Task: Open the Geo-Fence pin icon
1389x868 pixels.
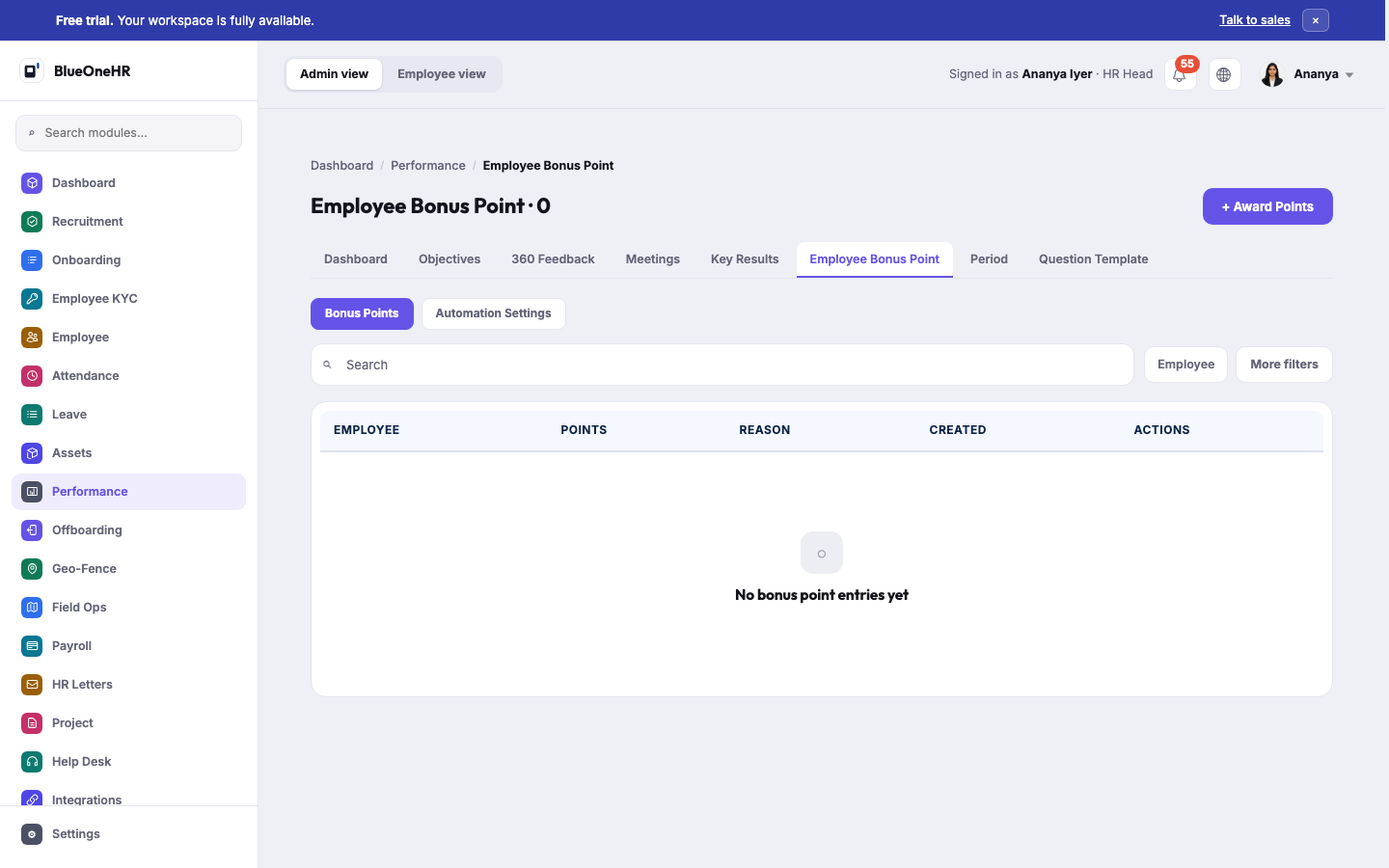Action: [x=32, y=568]
